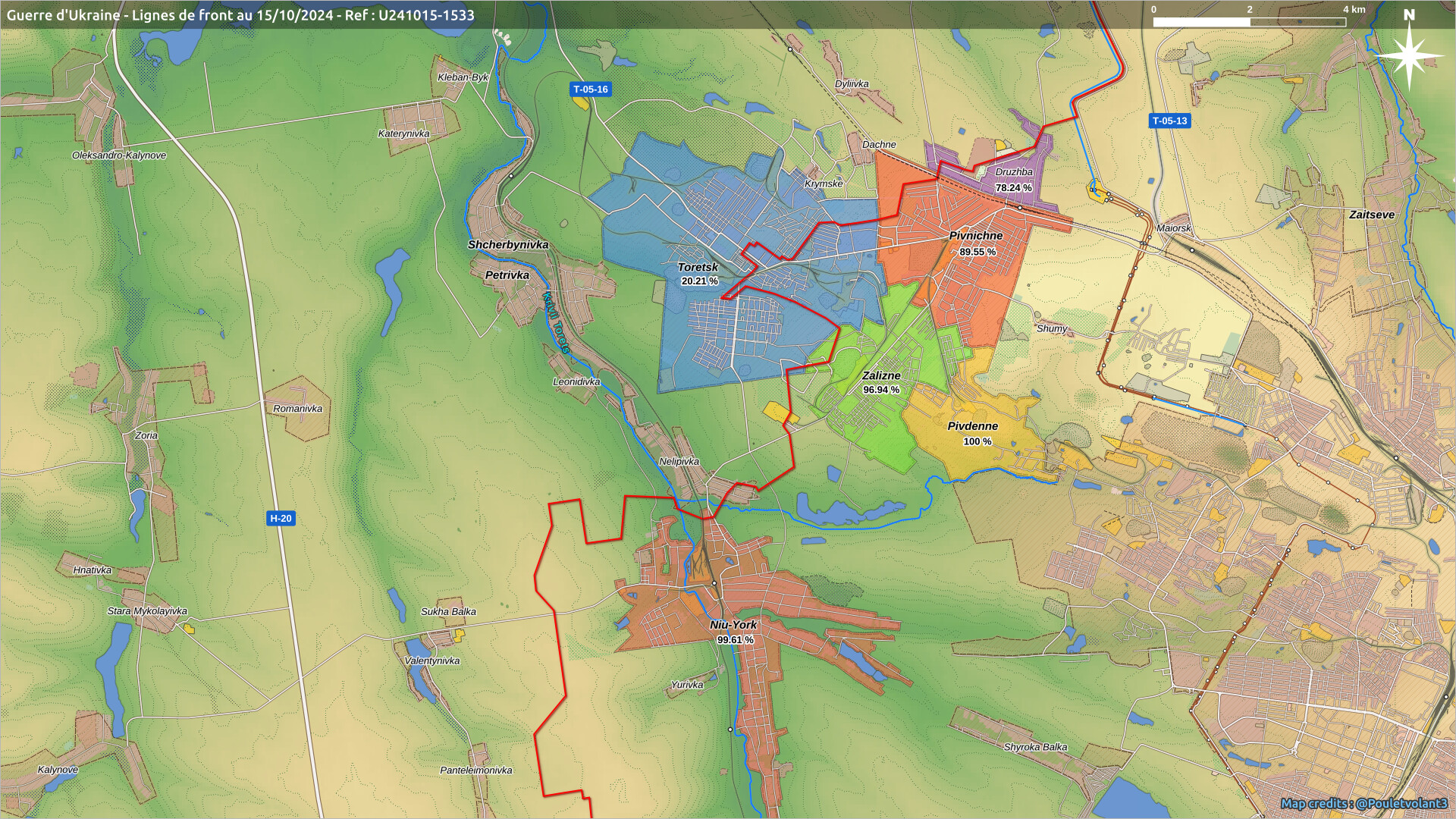This screenshot has height=819, width=1456.
Task: Click the Niu-York 99.61 % label
Action: (734, 632)
